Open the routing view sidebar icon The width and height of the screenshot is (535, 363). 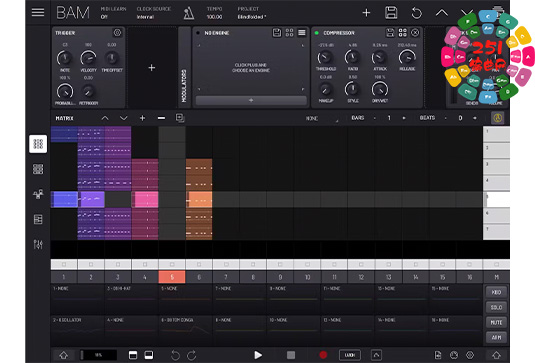tap(38, 194)
